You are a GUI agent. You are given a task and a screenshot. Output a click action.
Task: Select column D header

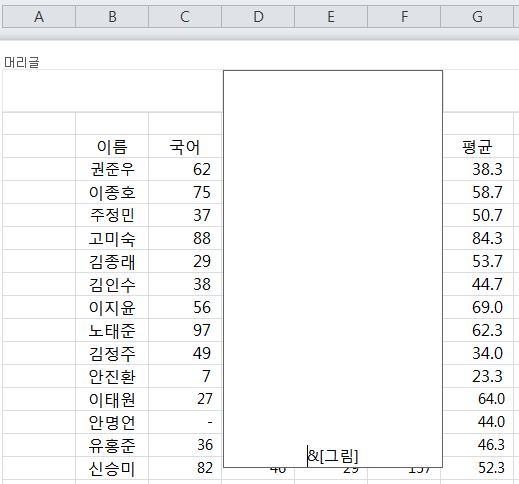point(258,17)
